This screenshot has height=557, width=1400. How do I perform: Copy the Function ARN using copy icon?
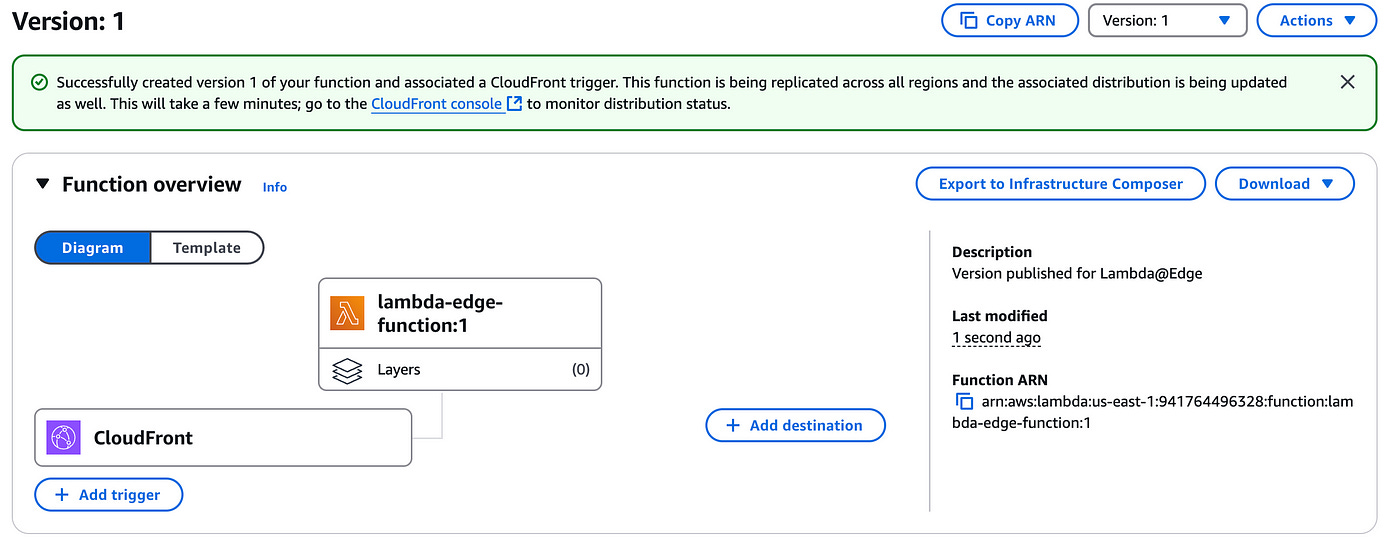coord(964,402)
